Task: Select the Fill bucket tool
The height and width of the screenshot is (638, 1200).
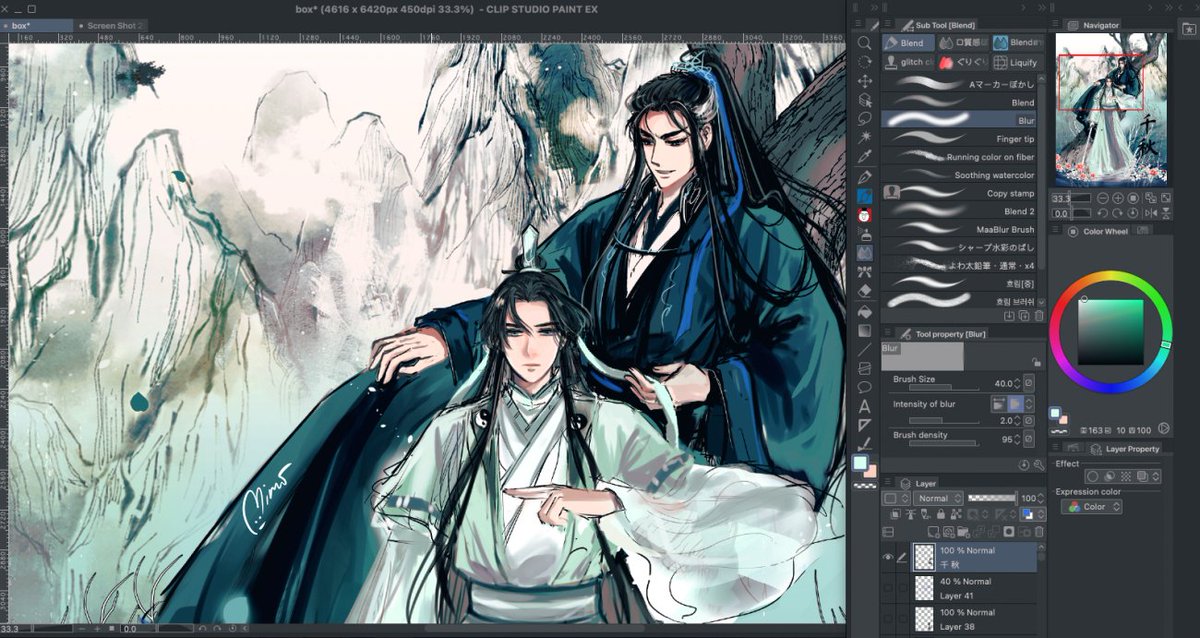Action: coord(865,311)
